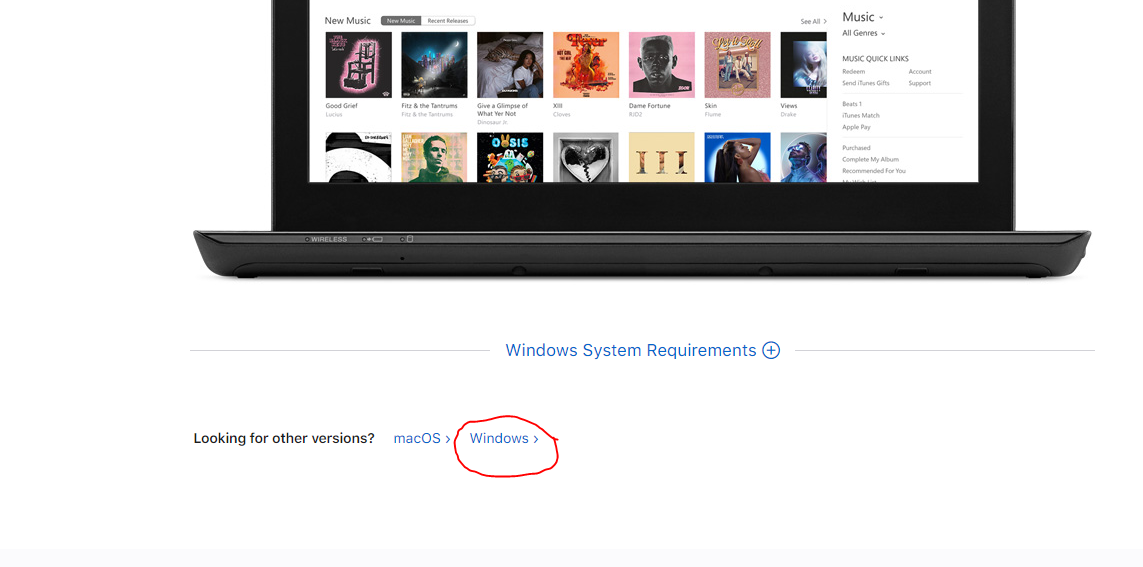Click the Flume artist name
1143x567 pixels.
click(712, 114)
